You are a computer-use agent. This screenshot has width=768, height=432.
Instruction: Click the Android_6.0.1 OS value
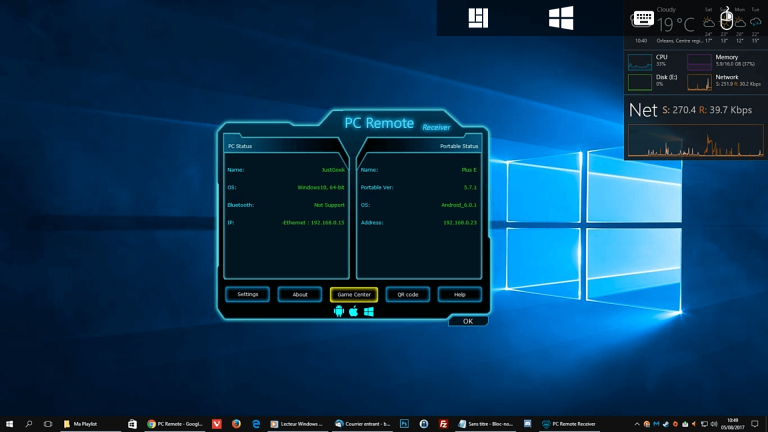click(x=459, y=205)
